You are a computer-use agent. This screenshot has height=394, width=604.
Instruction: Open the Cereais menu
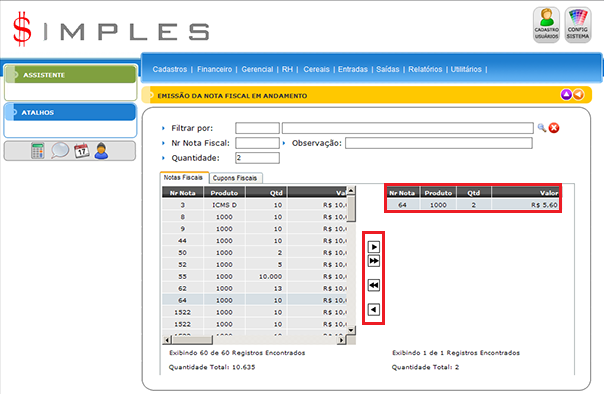click(316, 69)
